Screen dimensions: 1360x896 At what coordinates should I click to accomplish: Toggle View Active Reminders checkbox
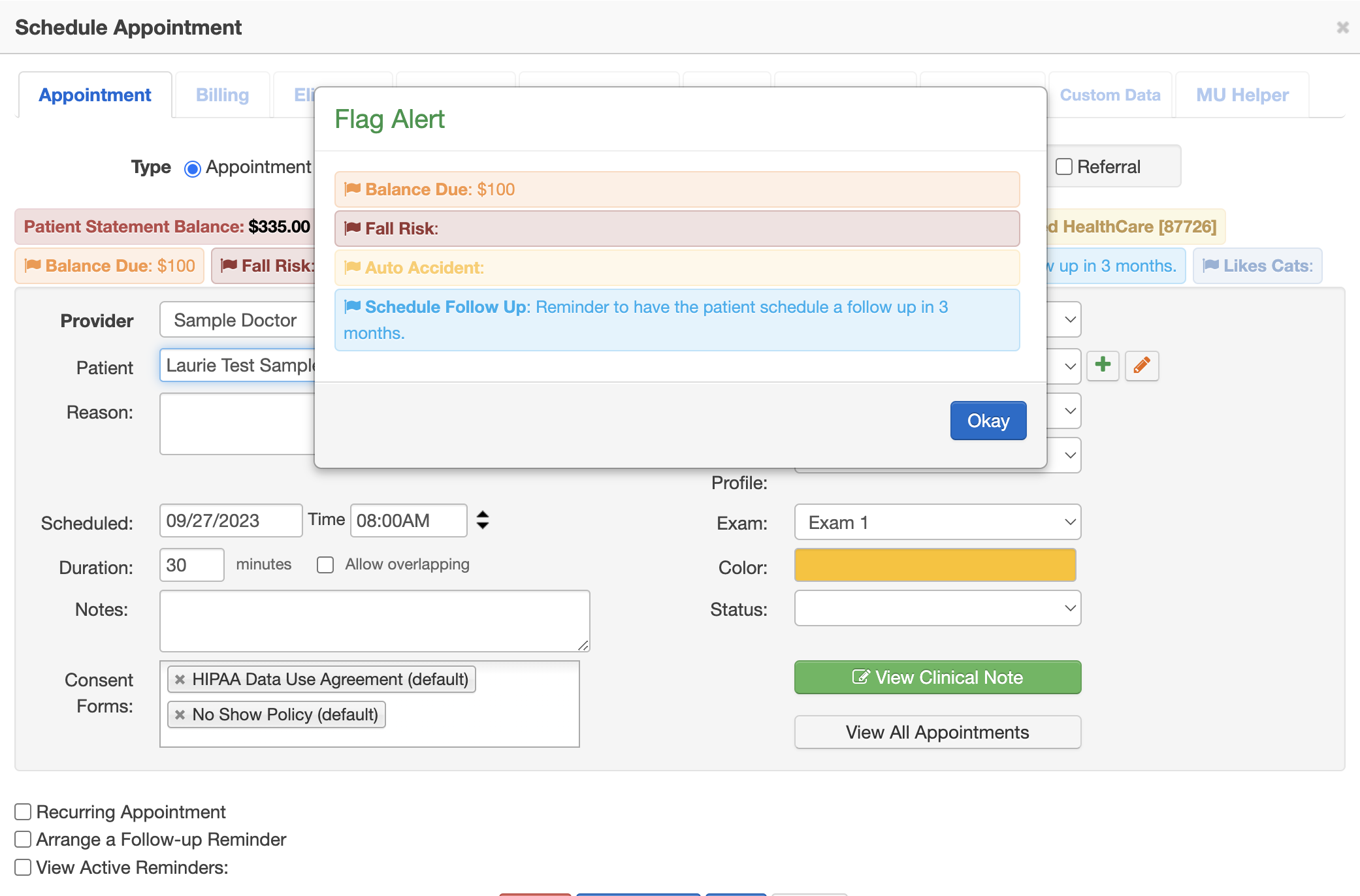click(x=23, y=867)
